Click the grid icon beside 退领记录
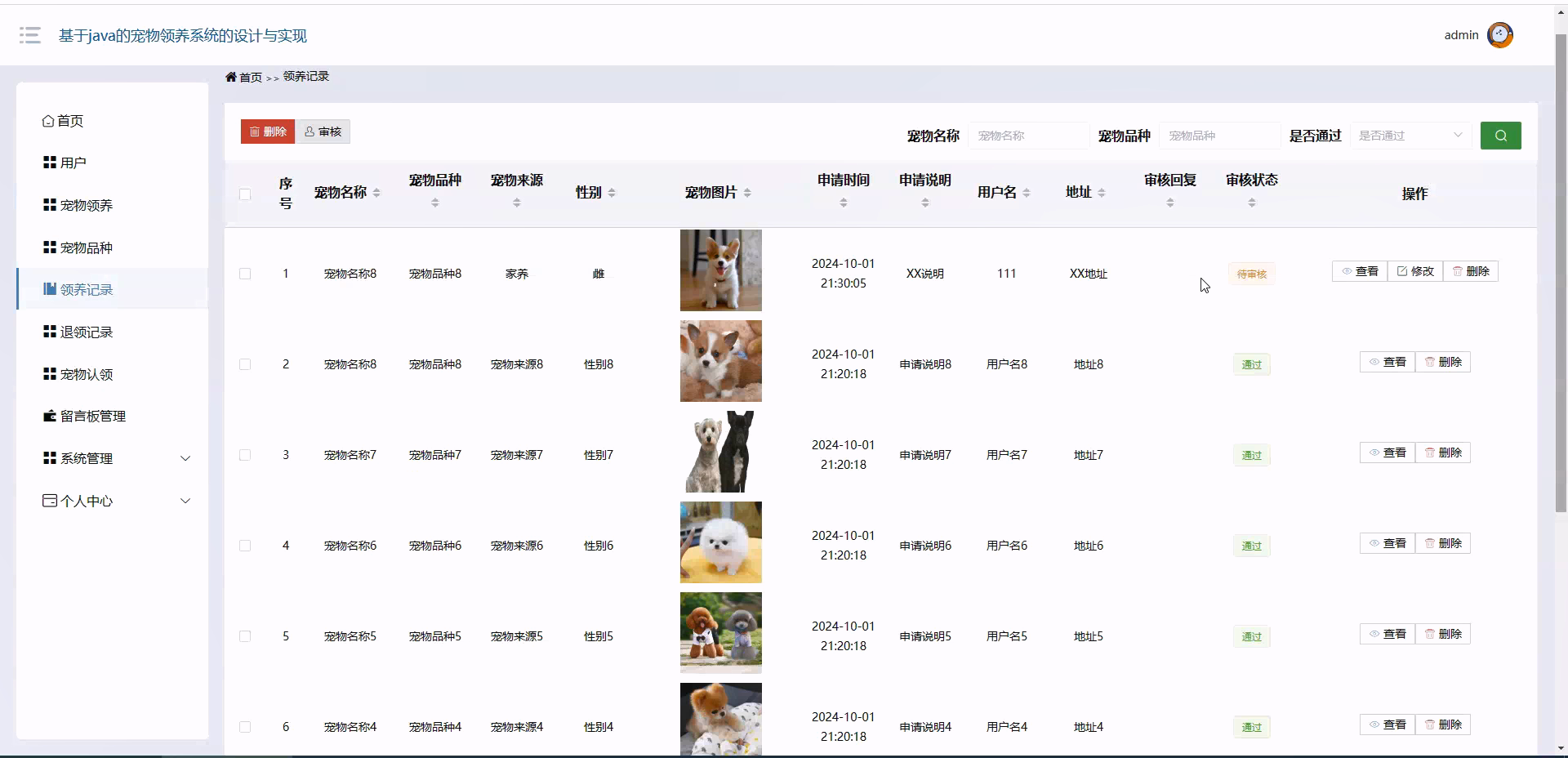Screen dimensions: 1568x758 pyautogui.click(x=50, y=332)
